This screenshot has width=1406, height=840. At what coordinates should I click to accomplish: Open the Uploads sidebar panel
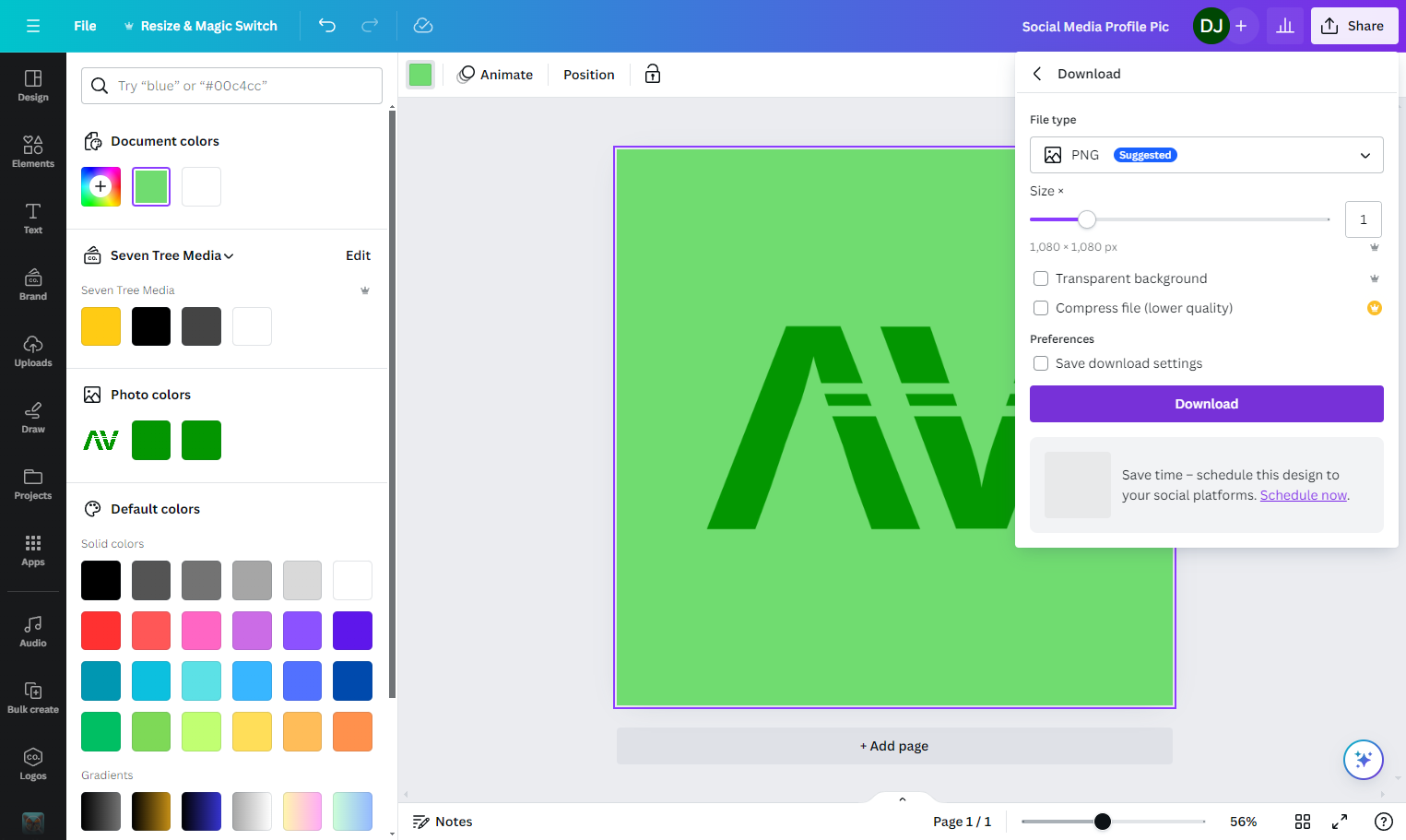pyautogui.click(x=33, y=351)
